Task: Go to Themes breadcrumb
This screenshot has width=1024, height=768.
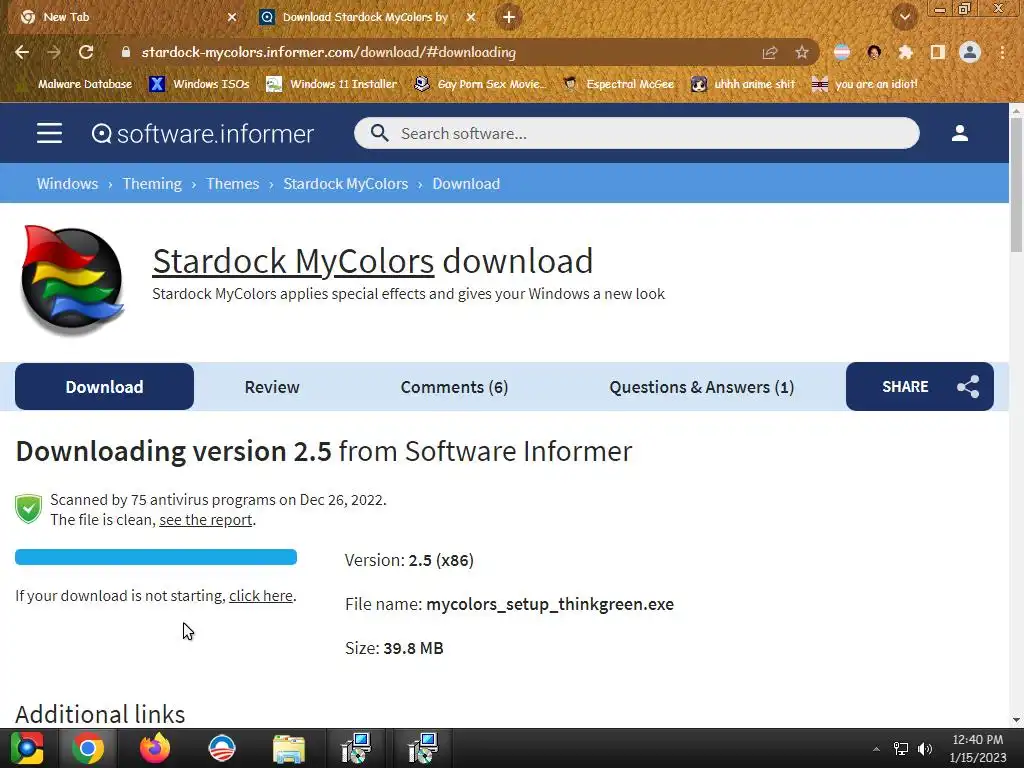Action: point(232,184)
